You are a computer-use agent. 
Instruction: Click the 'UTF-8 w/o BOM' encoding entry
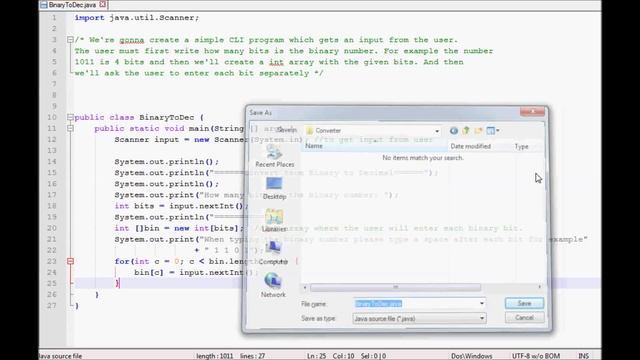(536, 356)
